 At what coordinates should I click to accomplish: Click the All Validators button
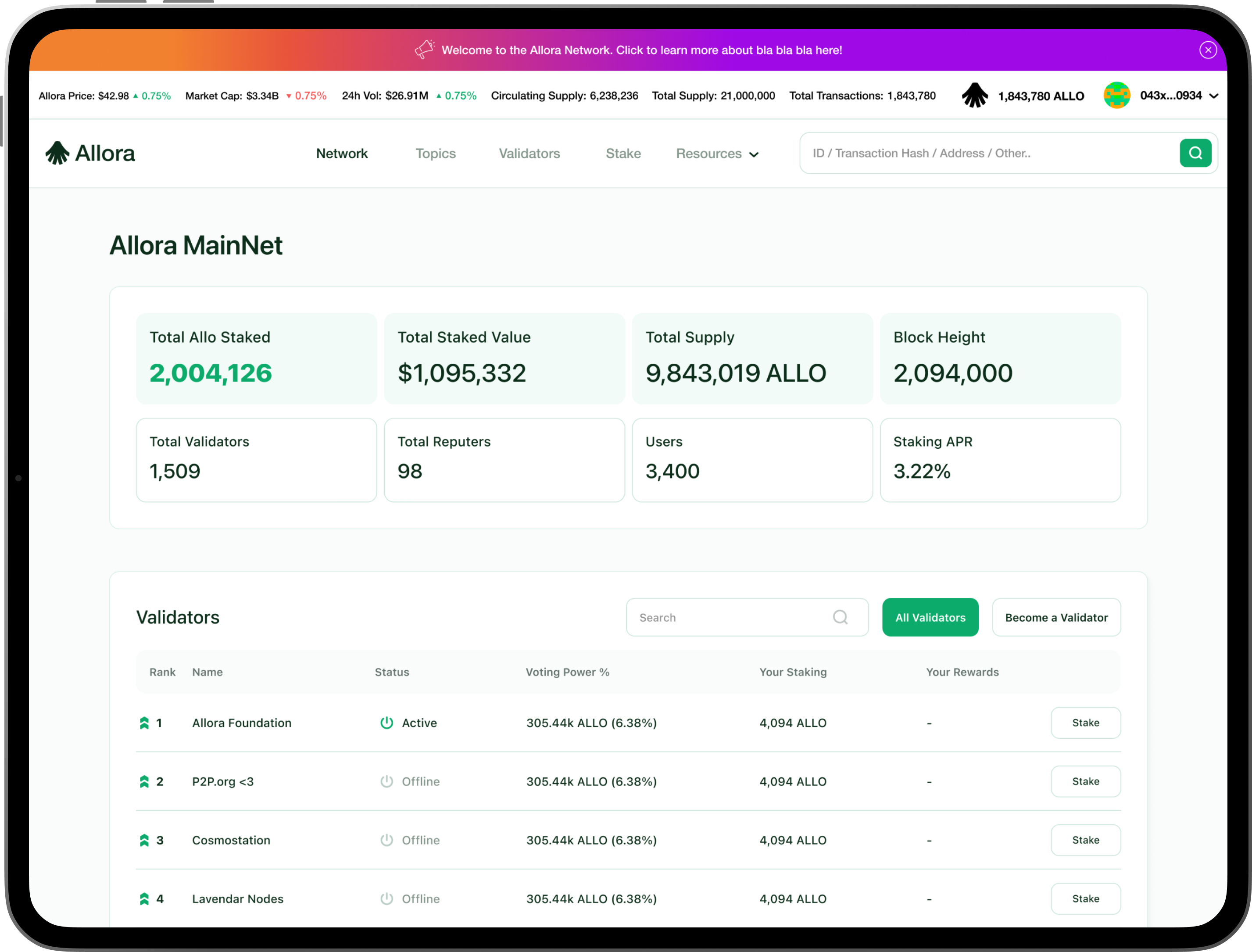(930, 617)
